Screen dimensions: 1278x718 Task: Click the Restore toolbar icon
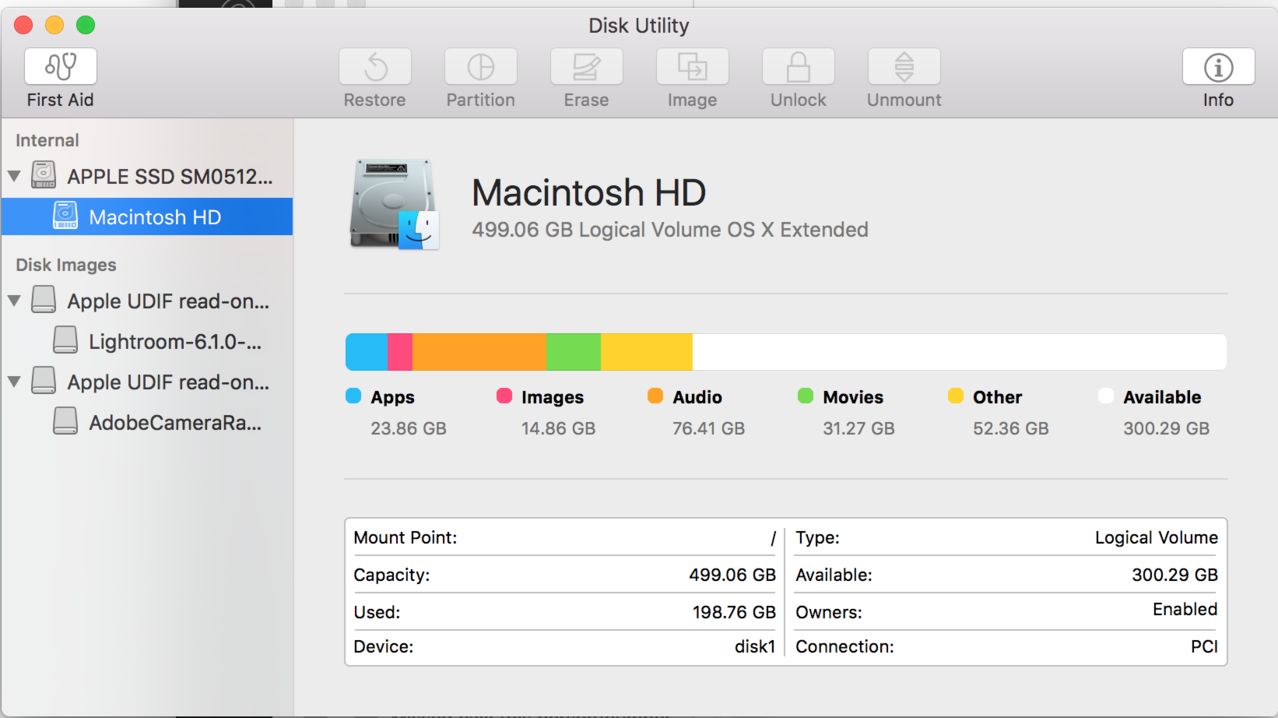coord(375,67)
